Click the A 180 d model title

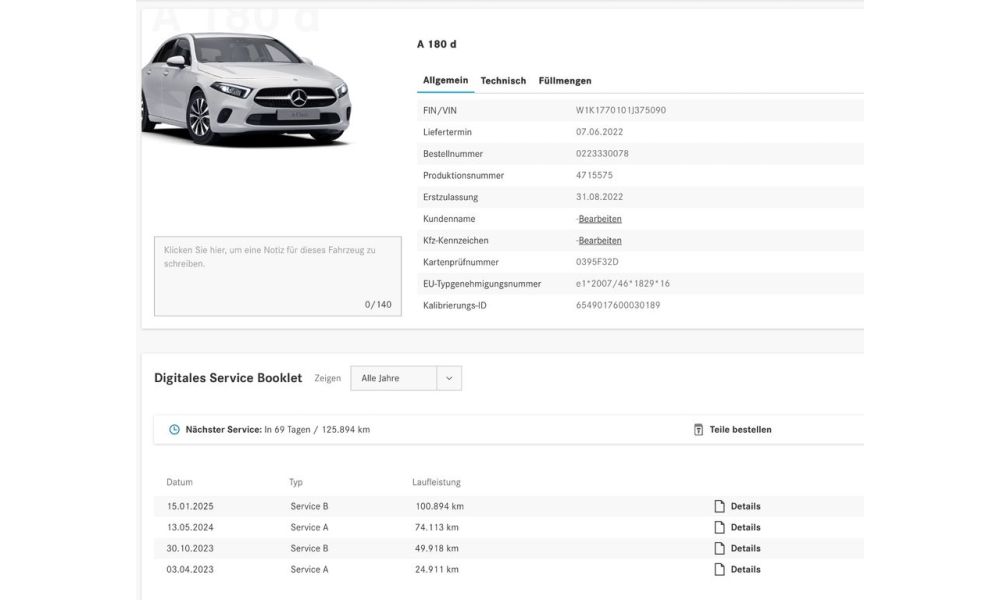click(x=436, y=44)
